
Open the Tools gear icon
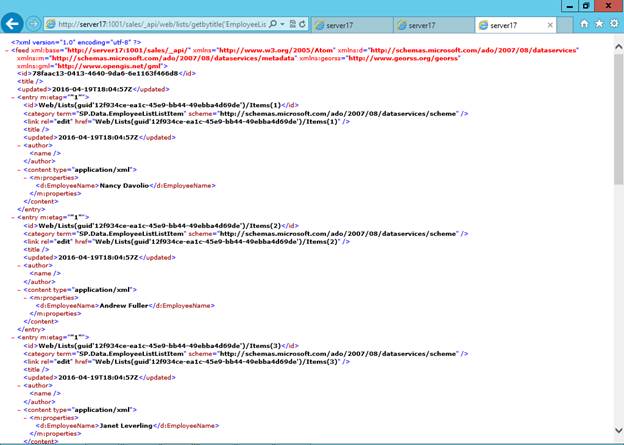coord(614,24)
